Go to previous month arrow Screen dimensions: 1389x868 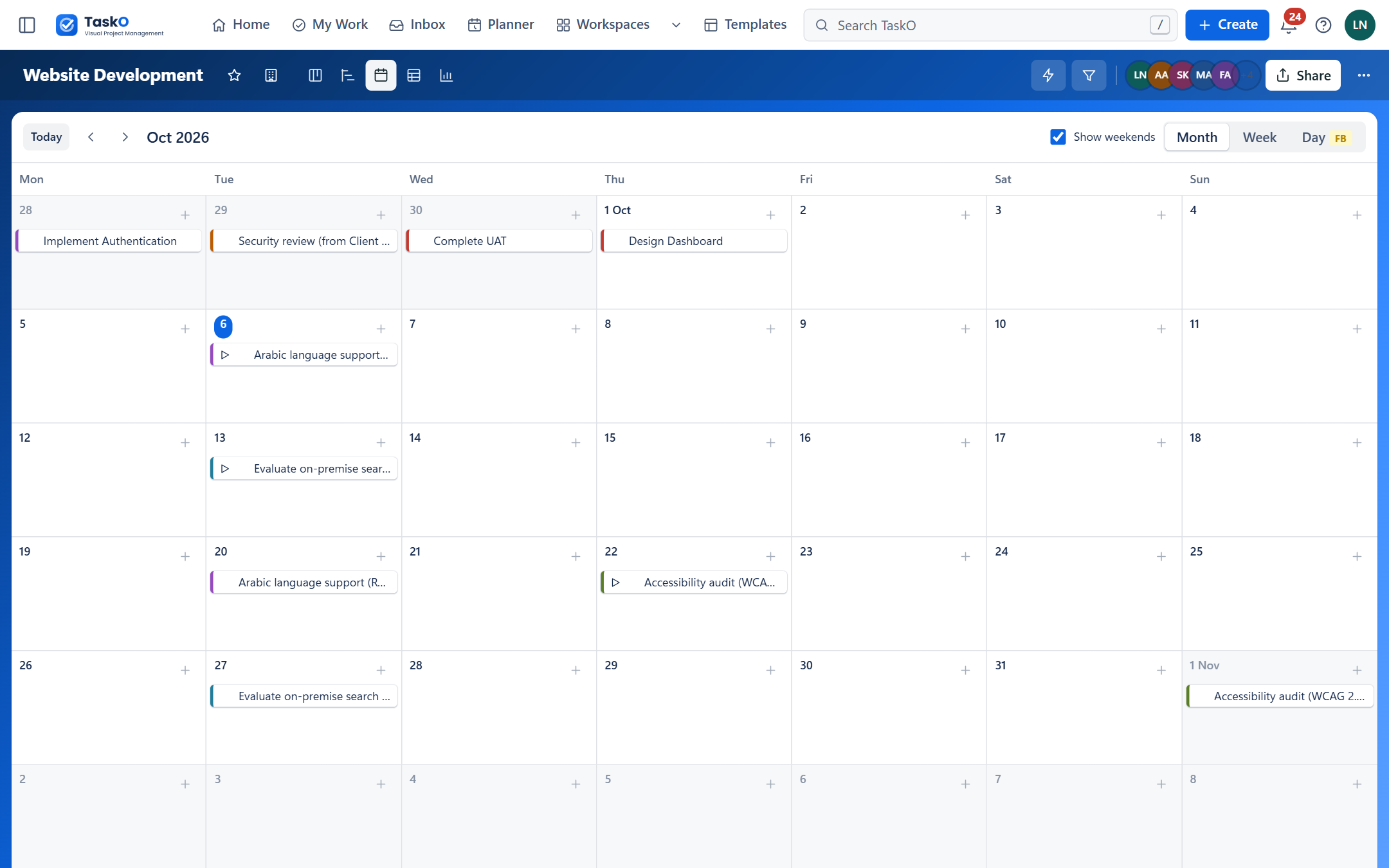tap(91, 137)
